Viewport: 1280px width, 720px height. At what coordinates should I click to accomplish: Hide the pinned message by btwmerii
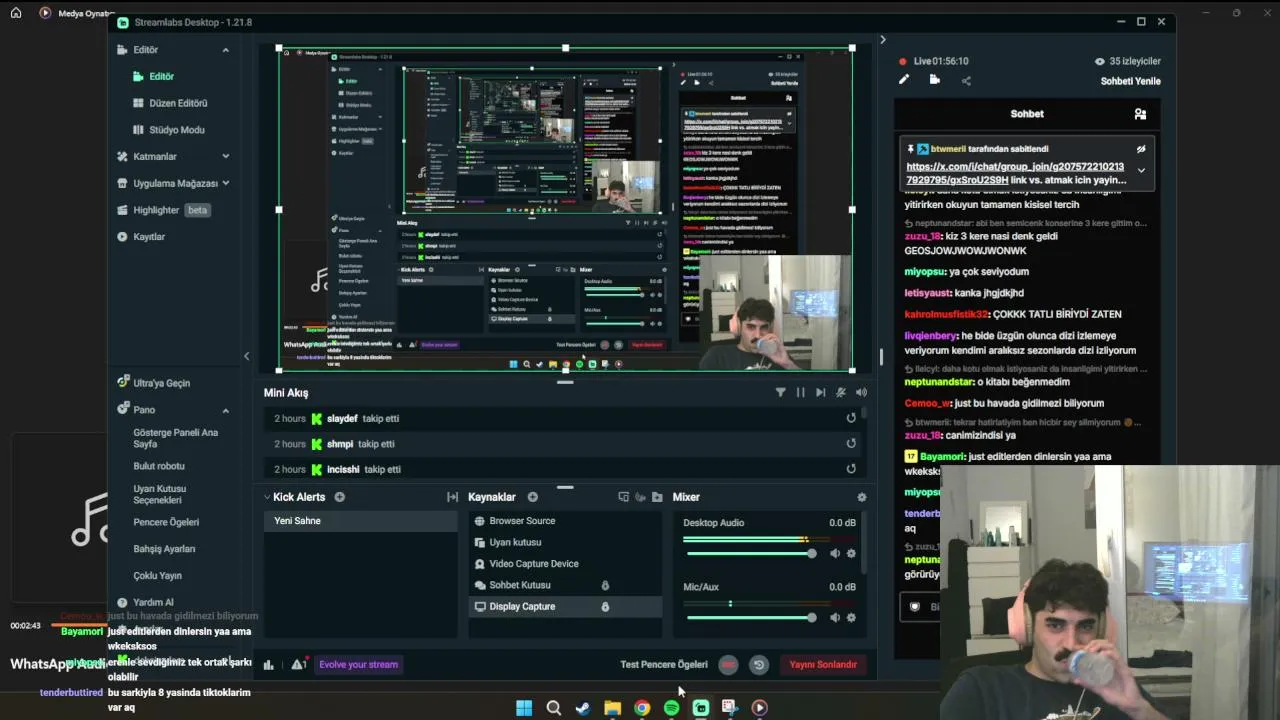coord(1141,149)
